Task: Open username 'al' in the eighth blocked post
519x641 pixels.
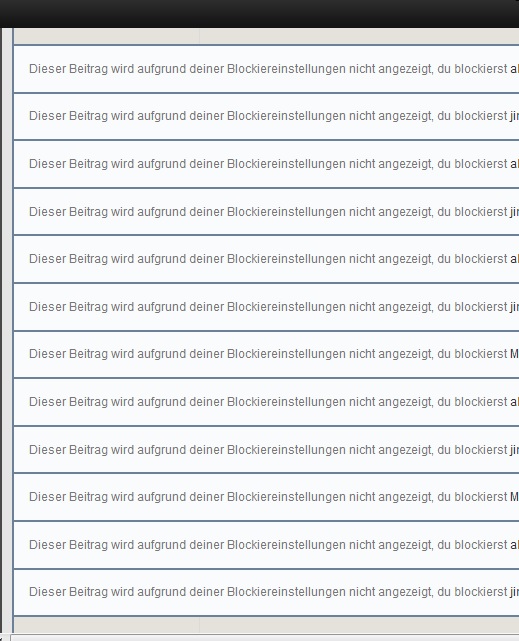Action: pos(515,402)
